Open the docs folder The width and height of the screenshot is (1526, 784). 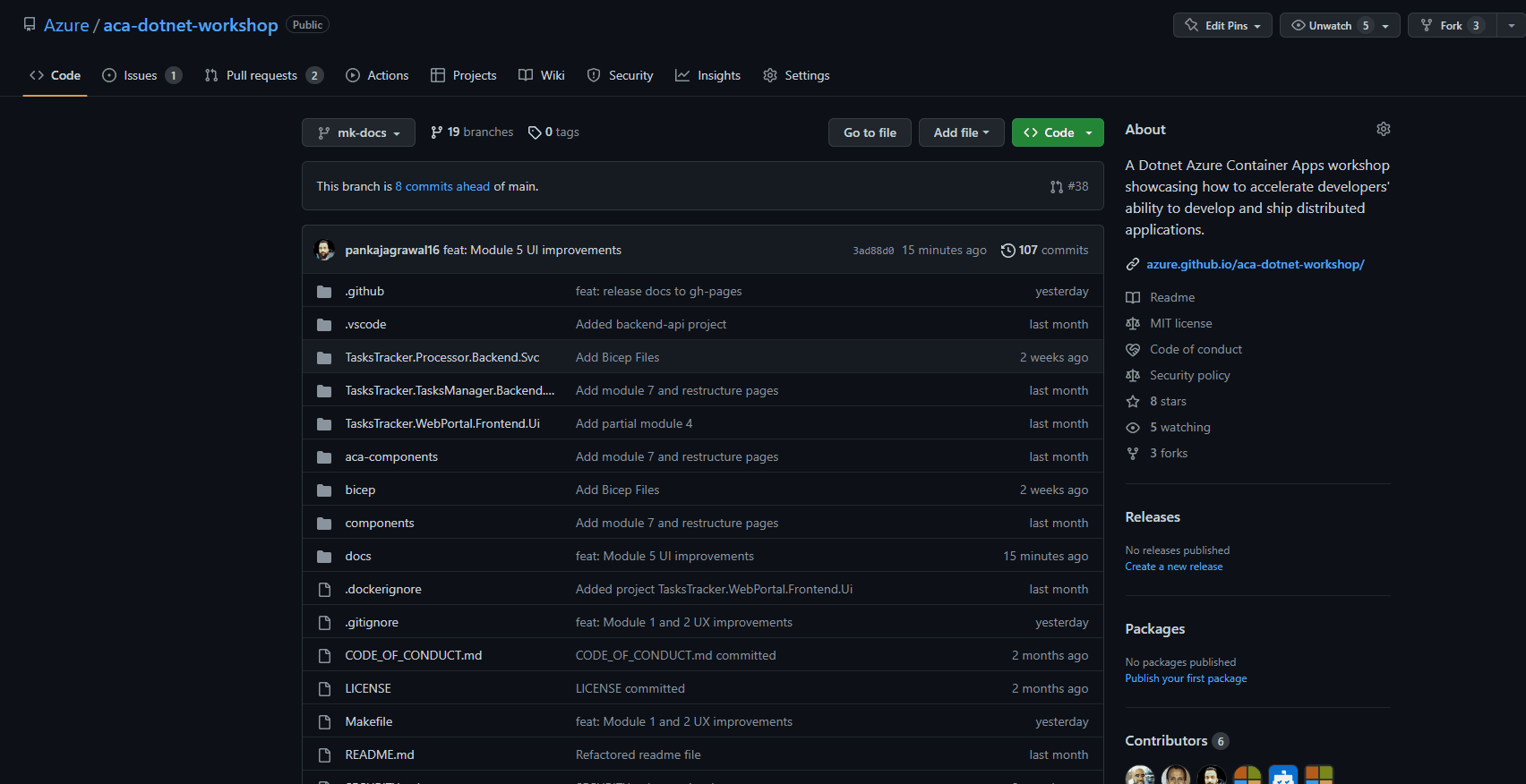pyautogui.click(x=357, y=556)
